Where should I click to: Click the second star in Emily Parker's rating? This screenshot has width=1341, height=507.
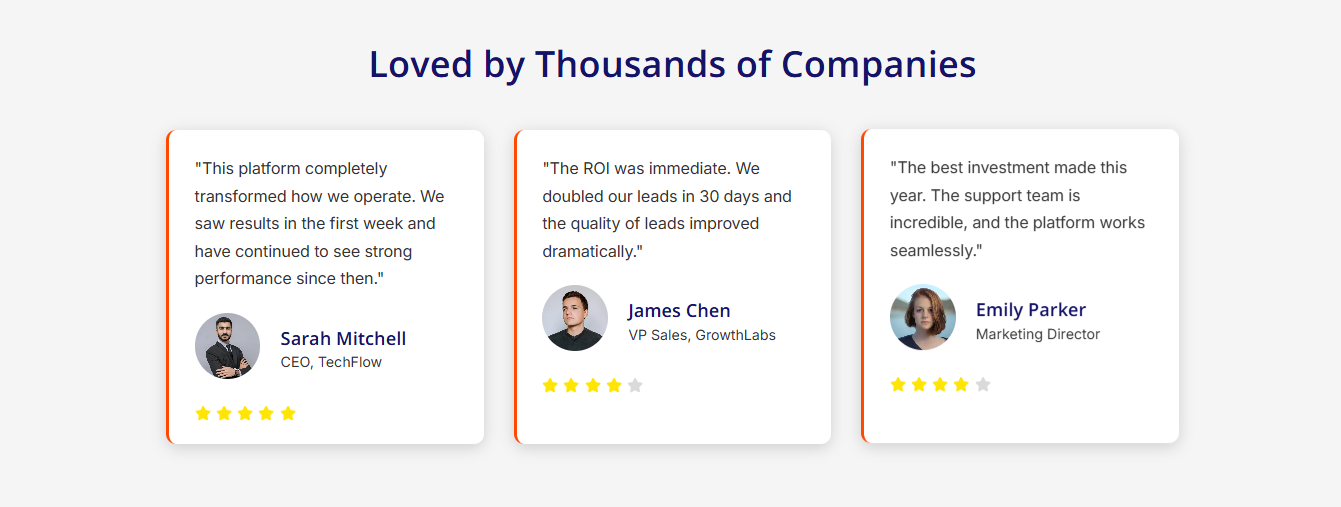pyautogui.click(x=919, y=384)
